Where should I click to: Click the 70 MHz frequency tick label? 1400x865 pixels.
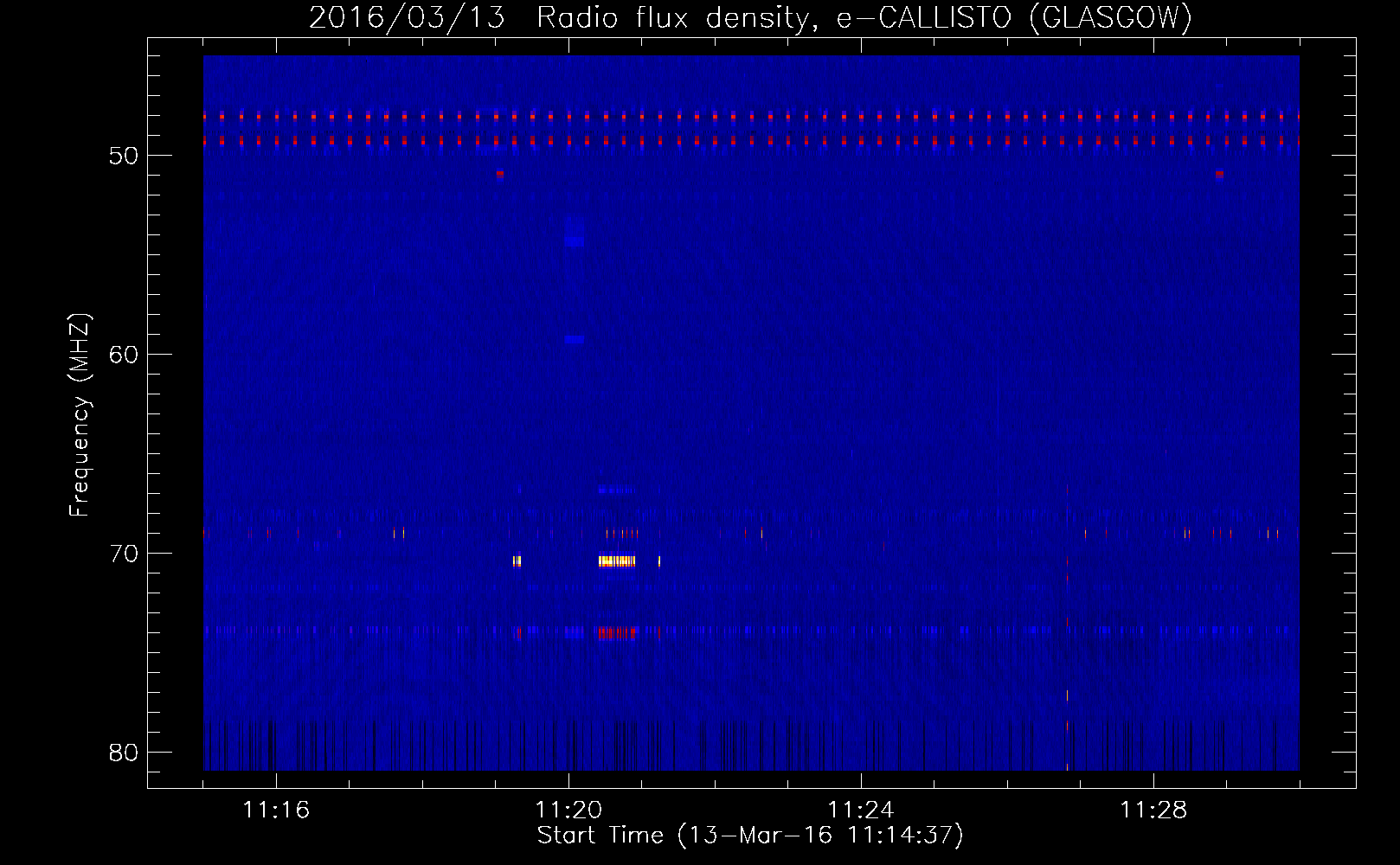tap(125, 554)
